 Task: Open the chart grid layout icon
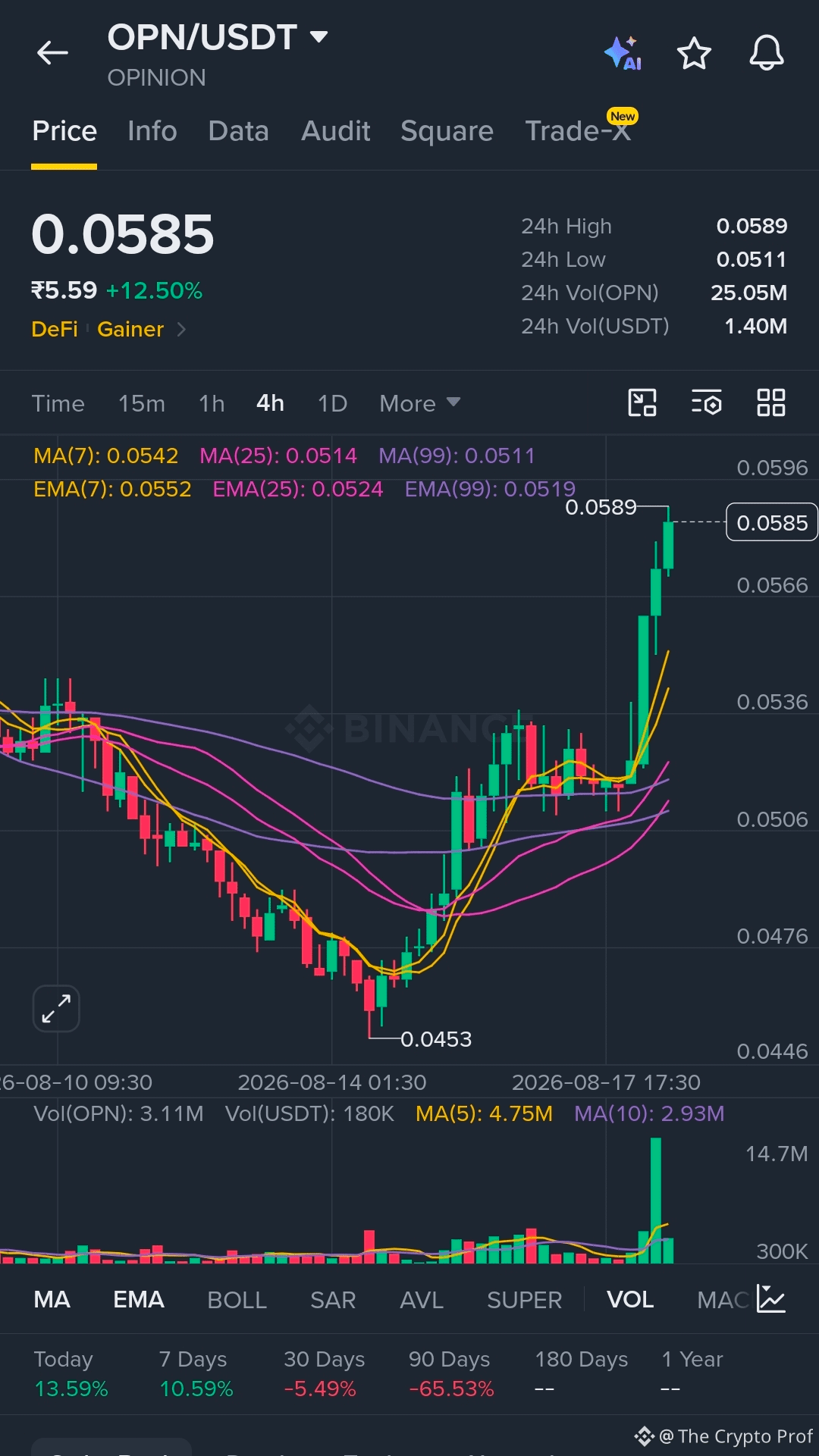(771, 402)
